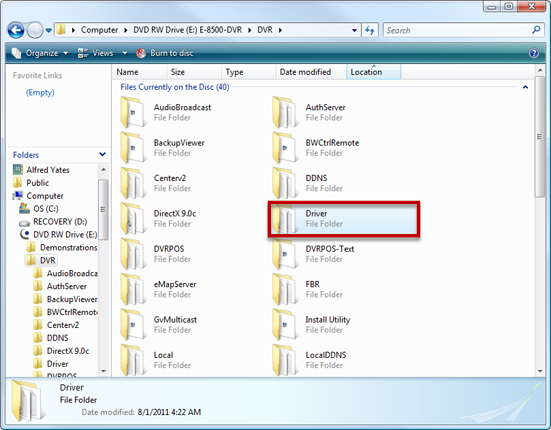The height and width of the screenshot is (430, 551).
Task: Collapse Files Currently on the Disc group
Action: [525, 87]
